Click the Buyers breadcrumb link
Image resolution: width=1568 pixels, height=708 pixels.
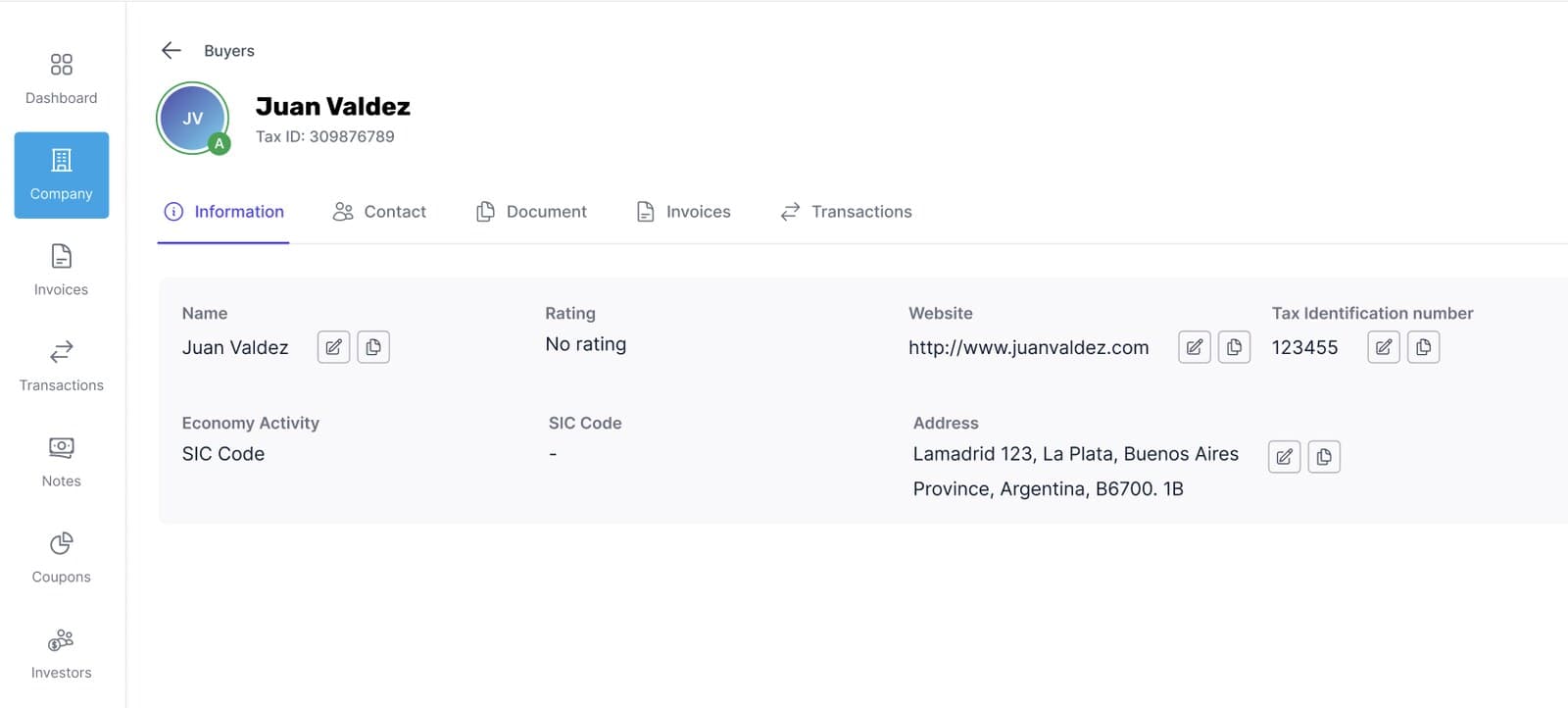tap(229, 51)
